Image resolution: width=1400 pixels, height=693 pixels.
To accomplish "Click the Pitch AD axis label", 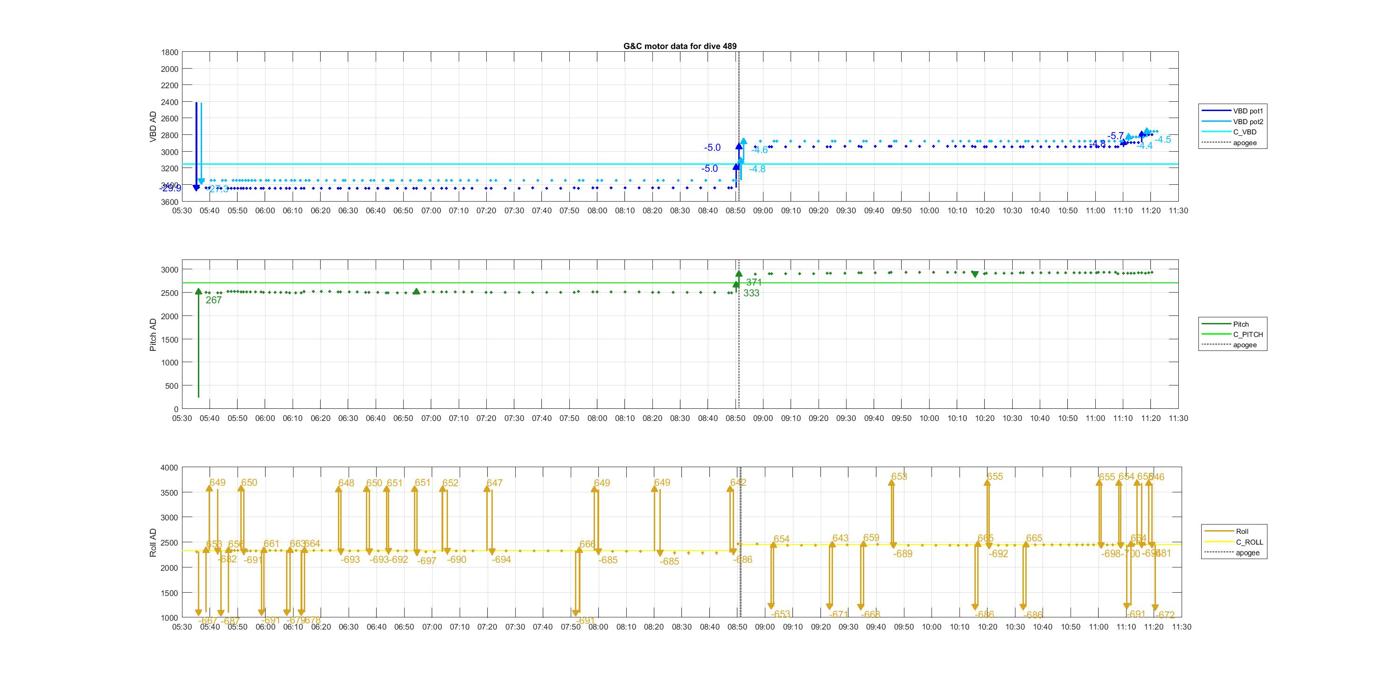I will 153,334.
